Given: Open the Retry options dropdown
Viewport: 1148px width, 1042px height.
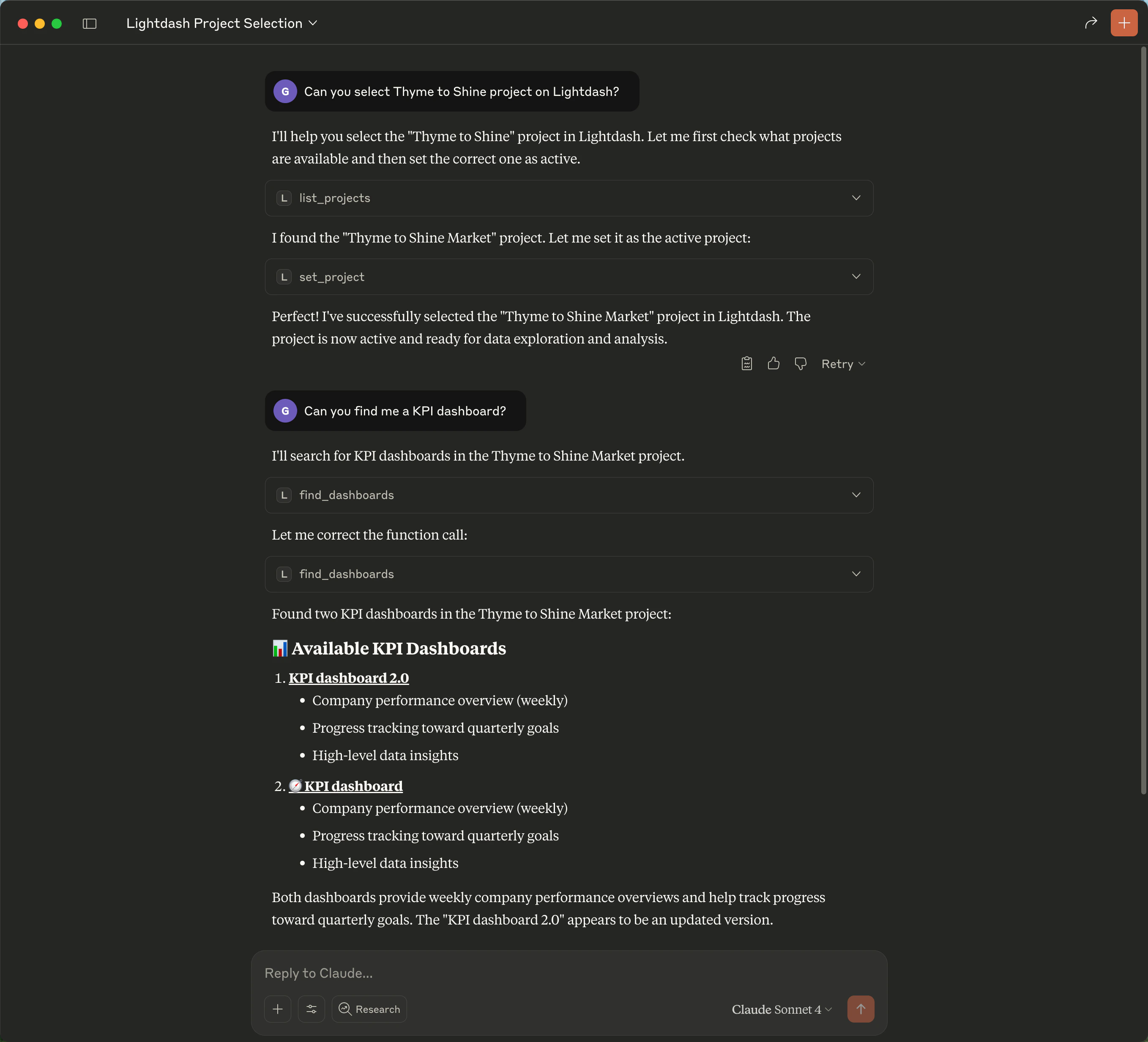Looking at the screenshot, I should click(x=843, y=363).
